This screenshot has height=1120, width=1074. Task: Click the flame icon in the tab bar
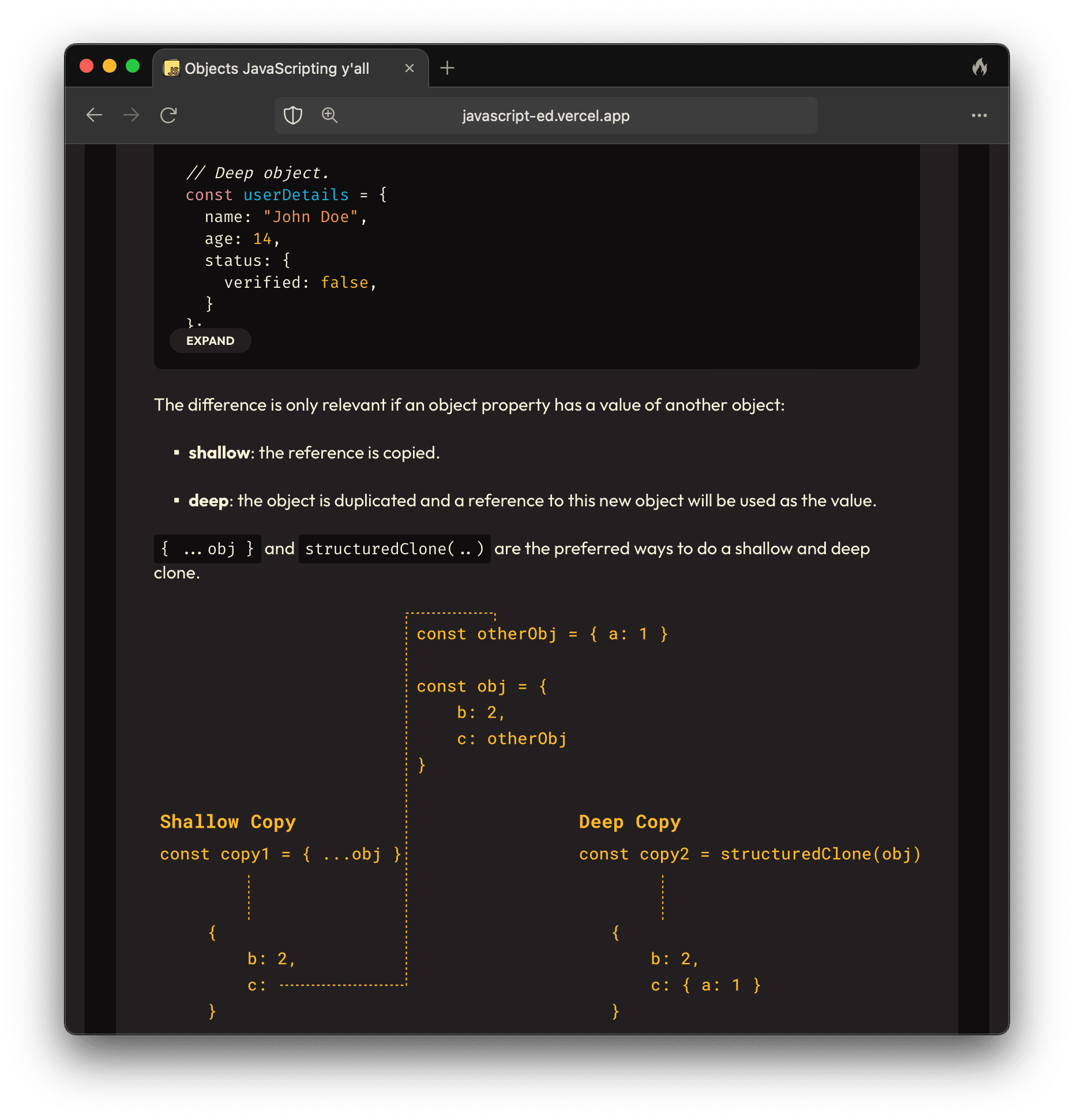point(979,67)
